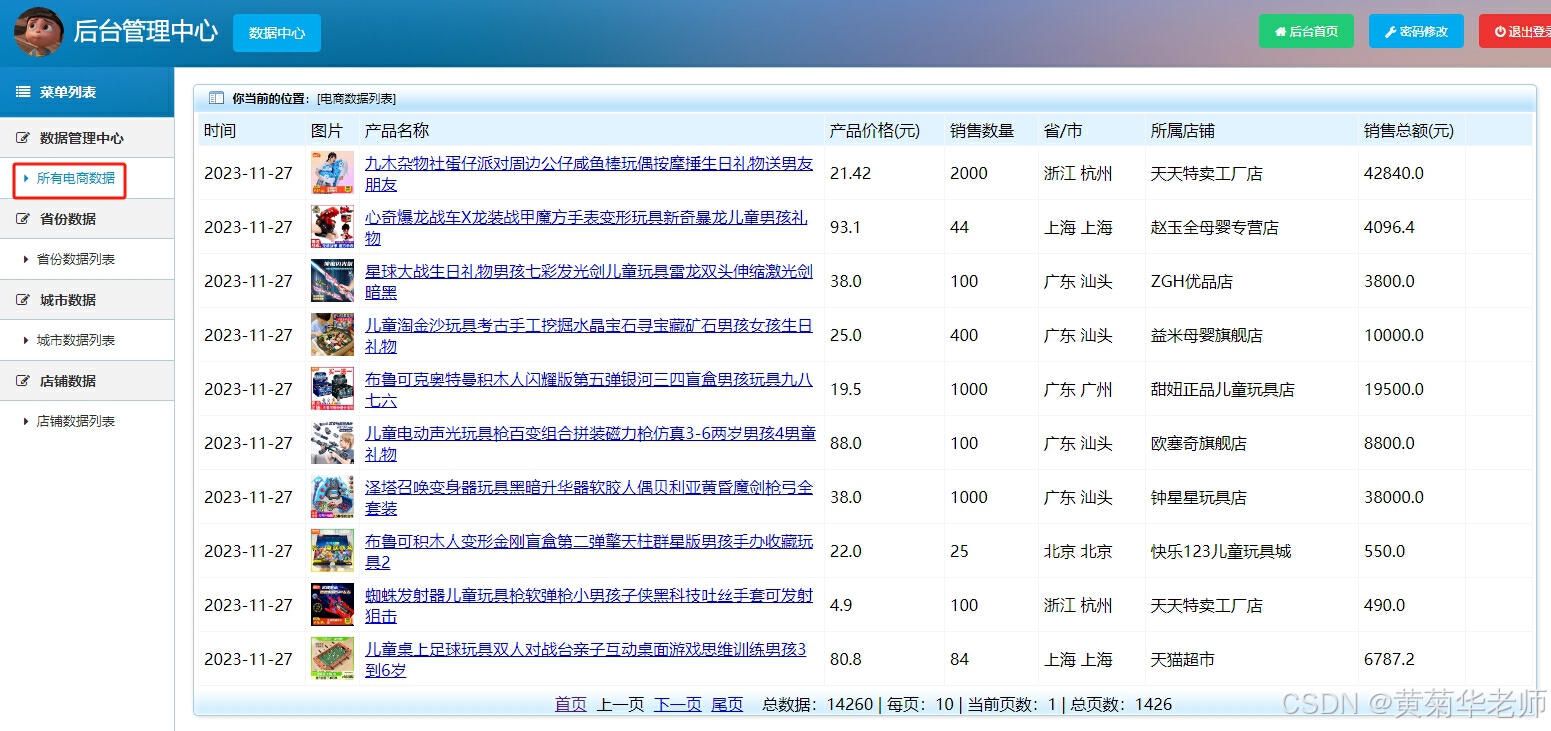Open thumbnail of 儿童桌上足球 product

click(332, 659)
